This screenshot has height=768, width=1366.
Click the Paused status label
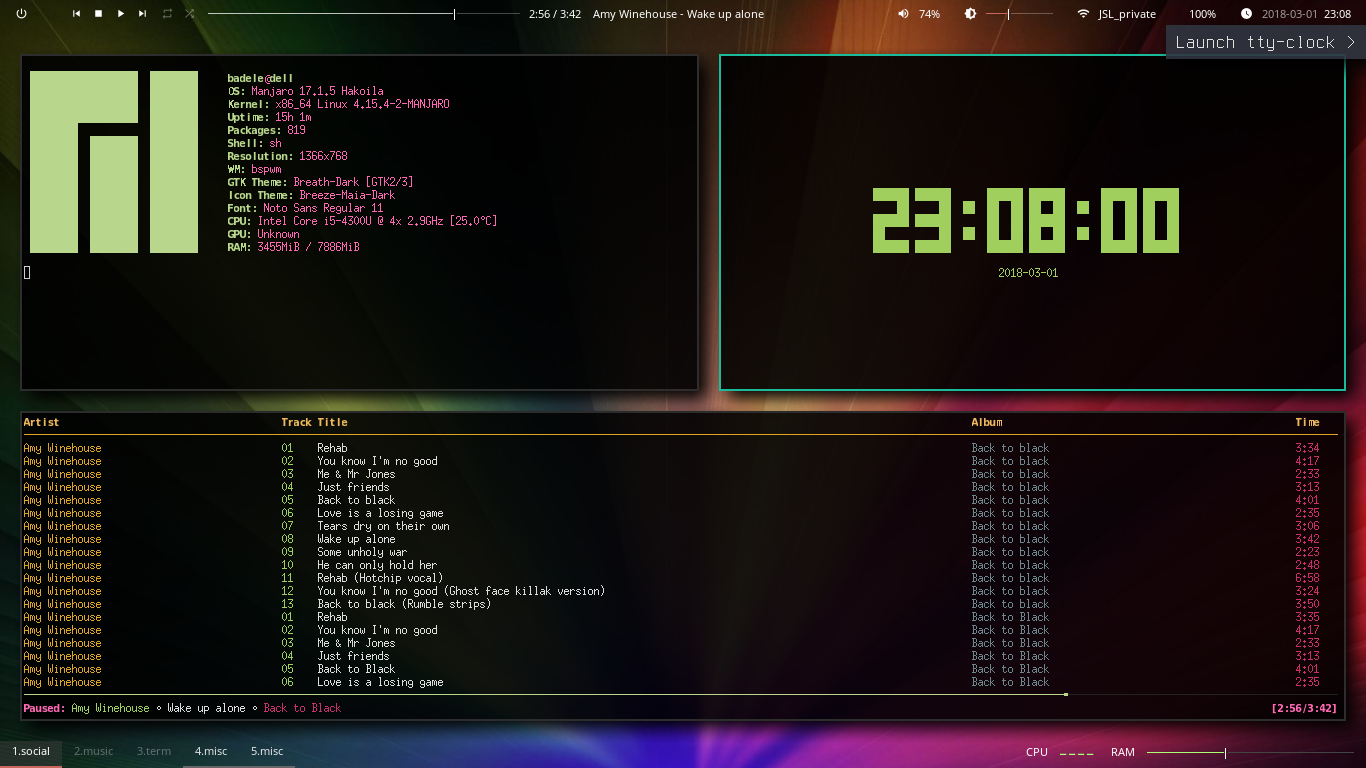44,708
